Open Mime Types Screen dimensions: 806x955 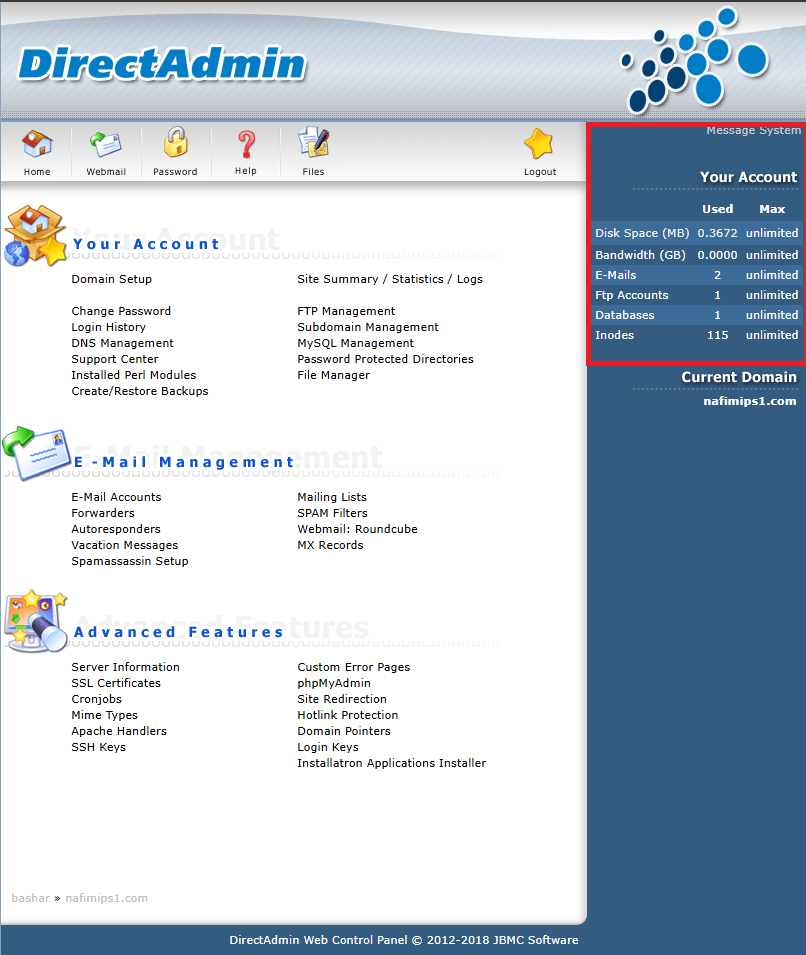(104, 715)
